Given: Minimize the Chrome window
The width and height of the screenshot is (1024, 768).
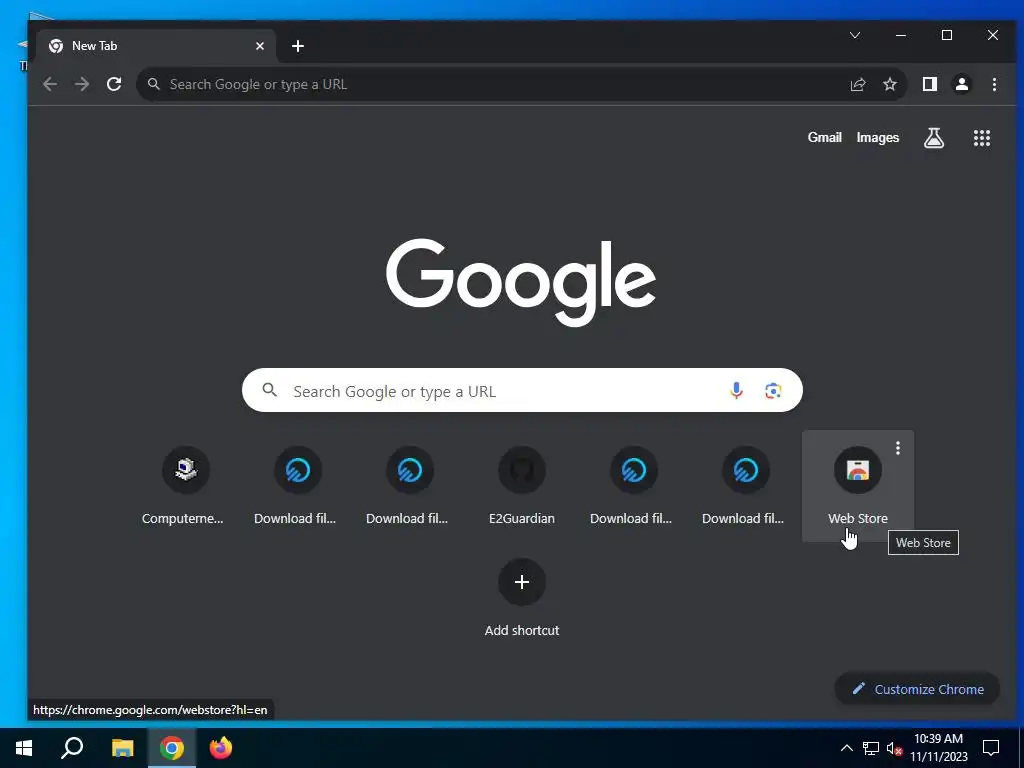Looking at the screenshot, I should (x=901, y=35).
